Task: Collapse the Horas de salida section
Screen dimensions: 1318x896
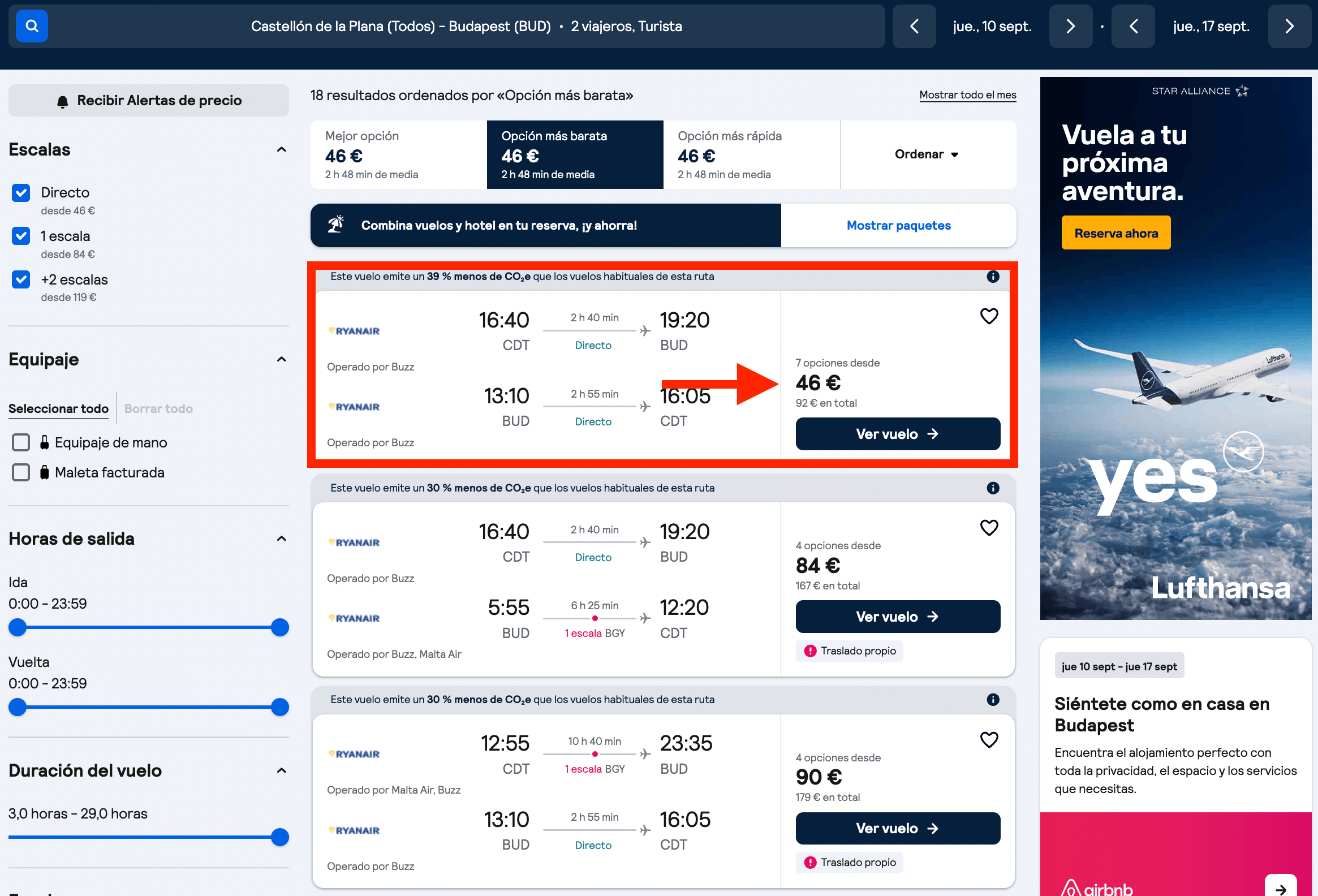Action: pyautogui.click(x=281, y=538)
